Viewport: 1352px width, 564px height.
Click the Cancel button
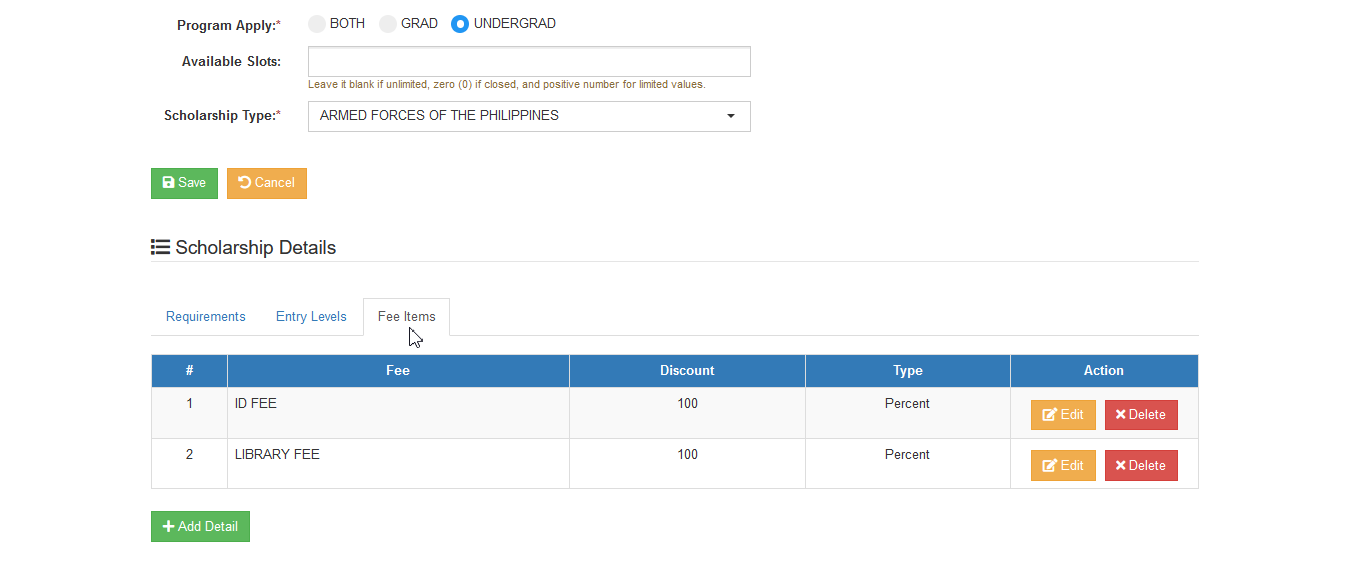coord(267,183)
